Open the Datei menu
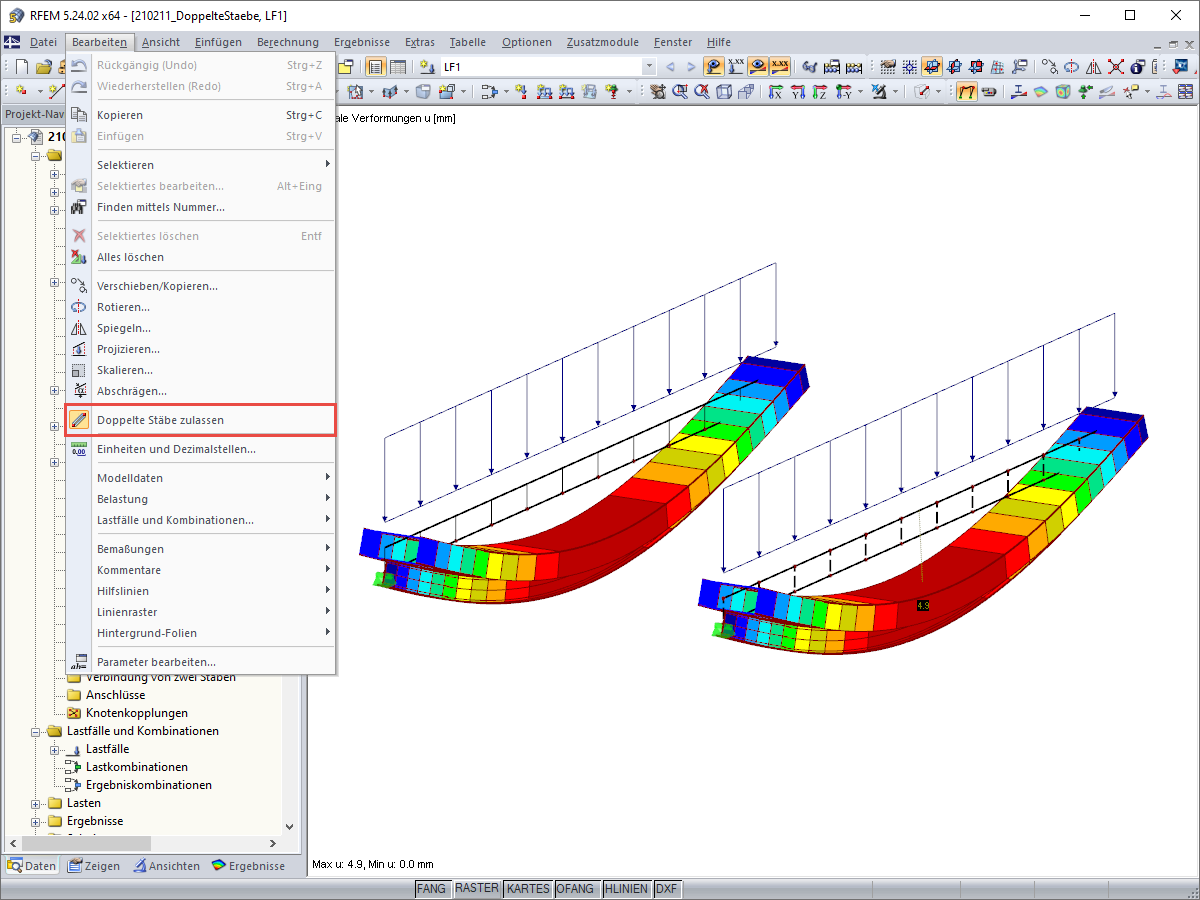The image size is (1200, 900). tap(43, 42)
